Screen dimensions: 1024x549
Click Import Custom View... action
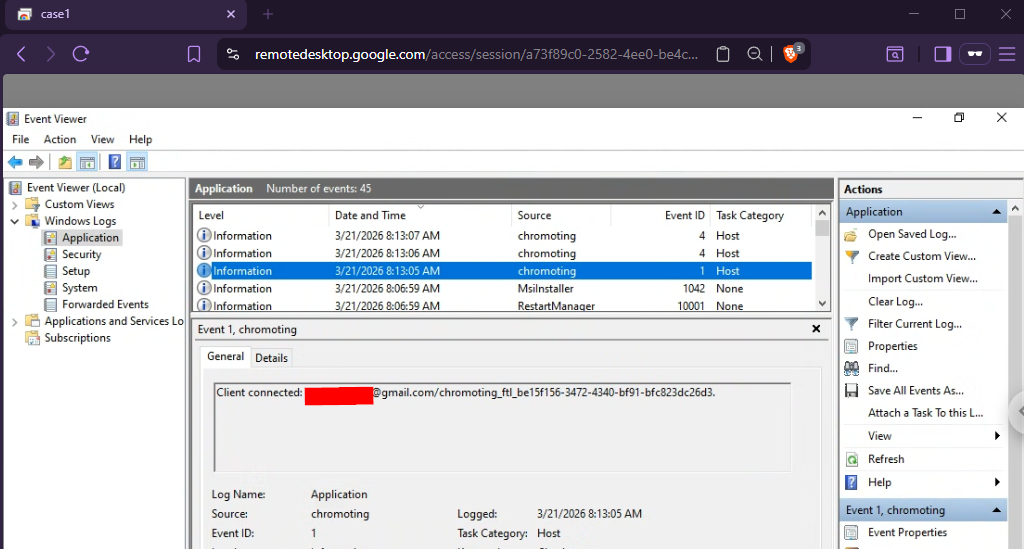(x=923, y=279)
